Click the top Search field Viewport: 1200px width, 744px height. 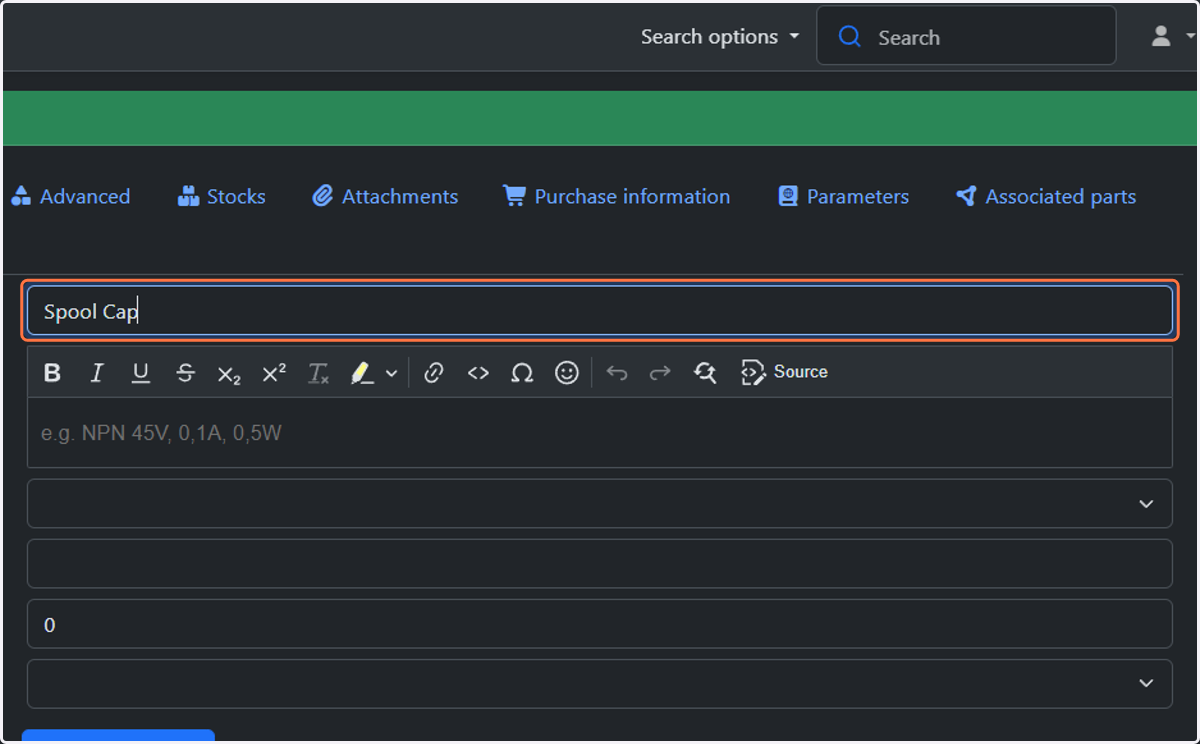pyautogui.click(x=966, y=36)
